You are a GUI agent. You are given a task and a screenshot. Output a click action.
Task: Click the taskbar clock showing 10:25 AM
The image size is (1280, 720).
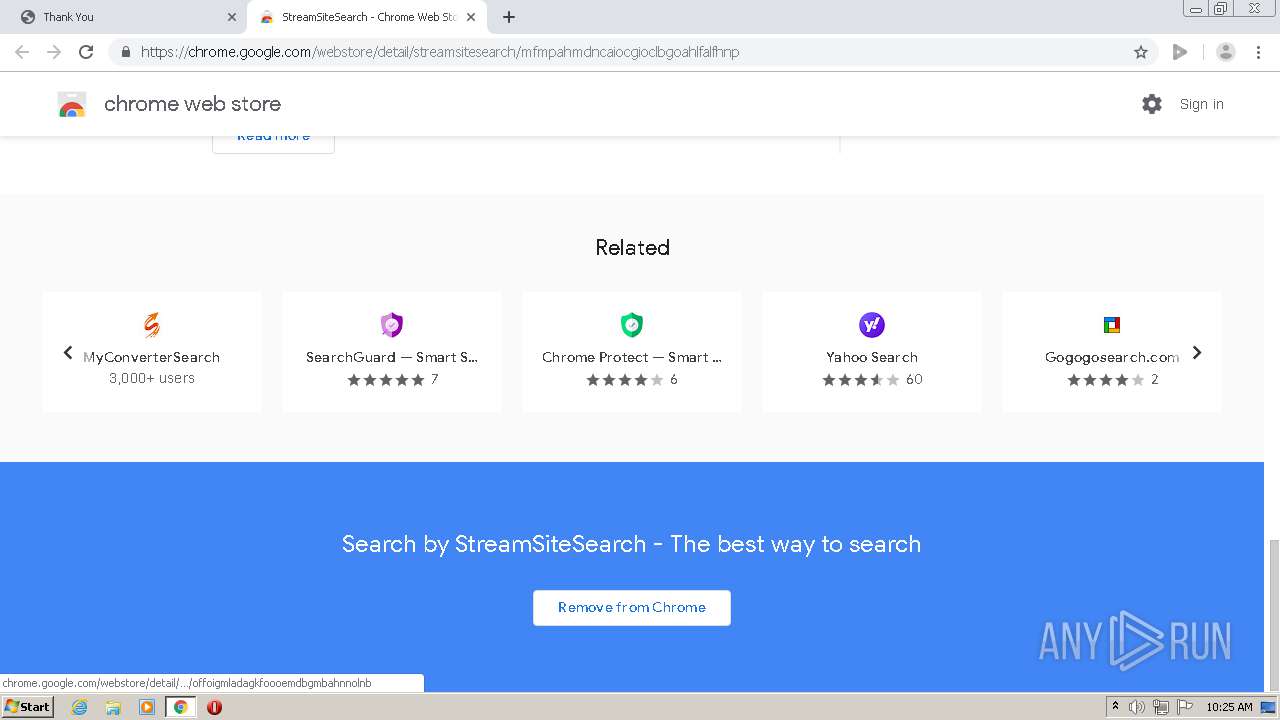coord(1229,707)
